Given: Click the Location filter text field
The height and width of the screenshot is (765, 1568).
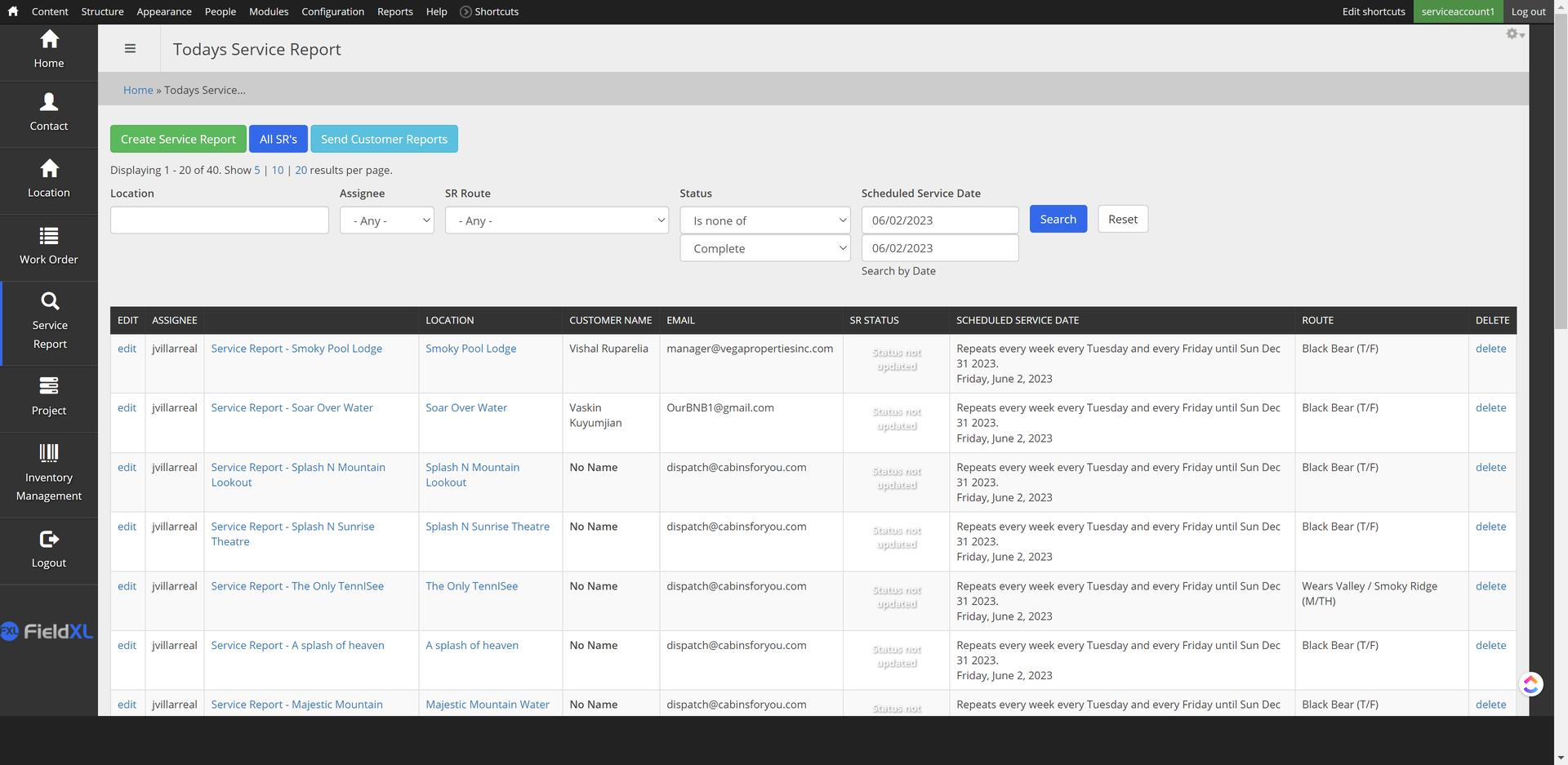Looking at the screenshot, I should tap(219, 220).
